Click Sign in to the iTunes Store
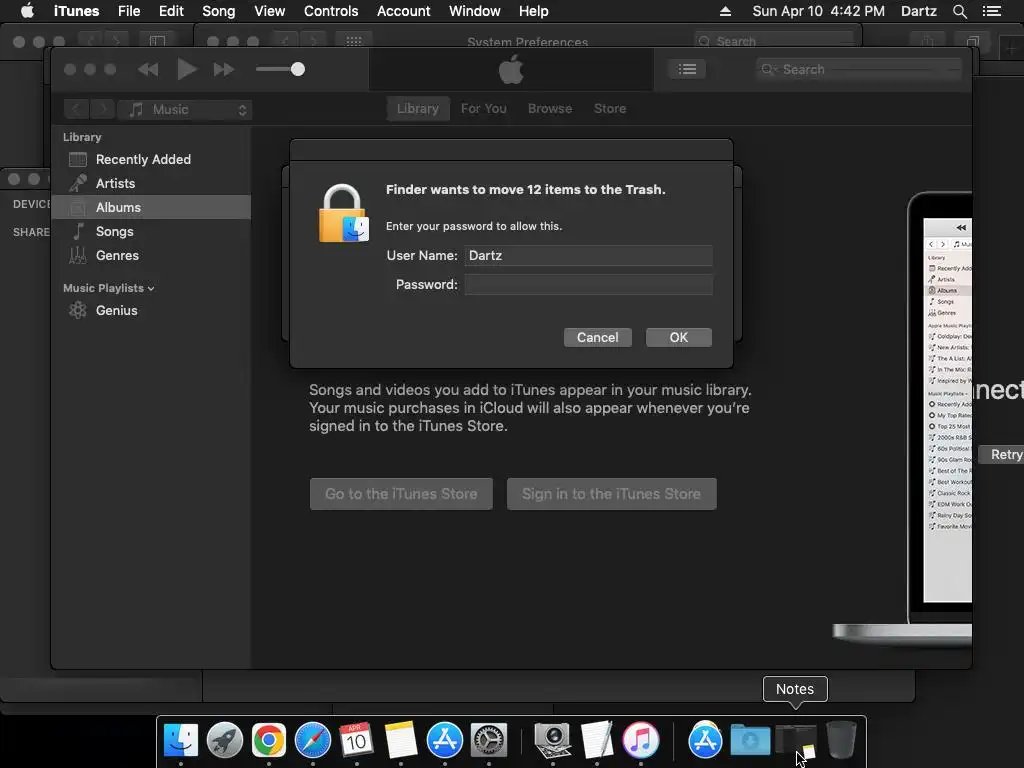Image resolution: width=1024 pixels, height=768 pixels. point(611,494)
